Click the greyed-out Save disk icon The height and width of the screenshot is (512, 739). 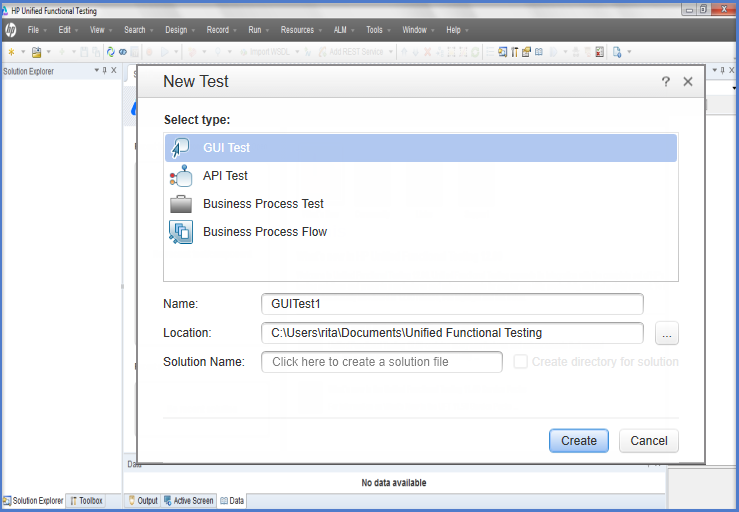point(84,52)
